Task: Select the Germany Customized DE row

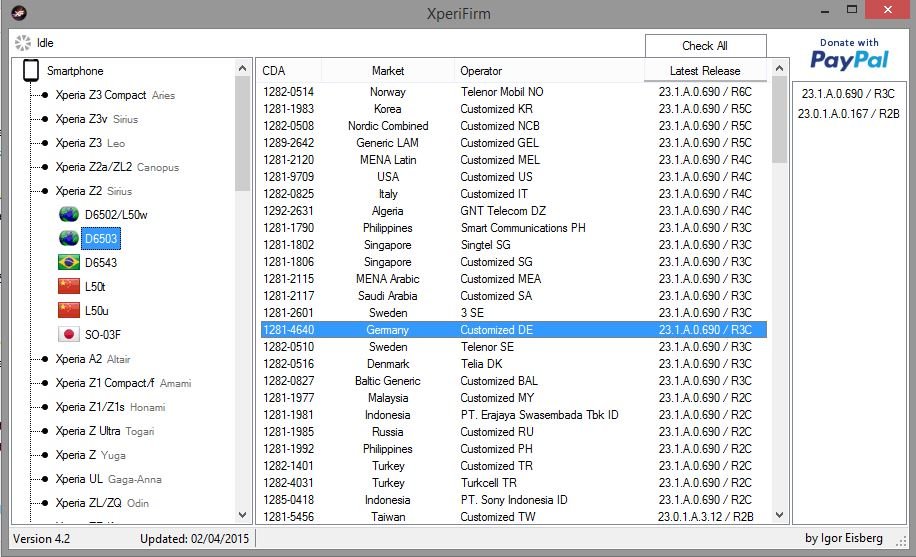Action: [x=513, y=330]
